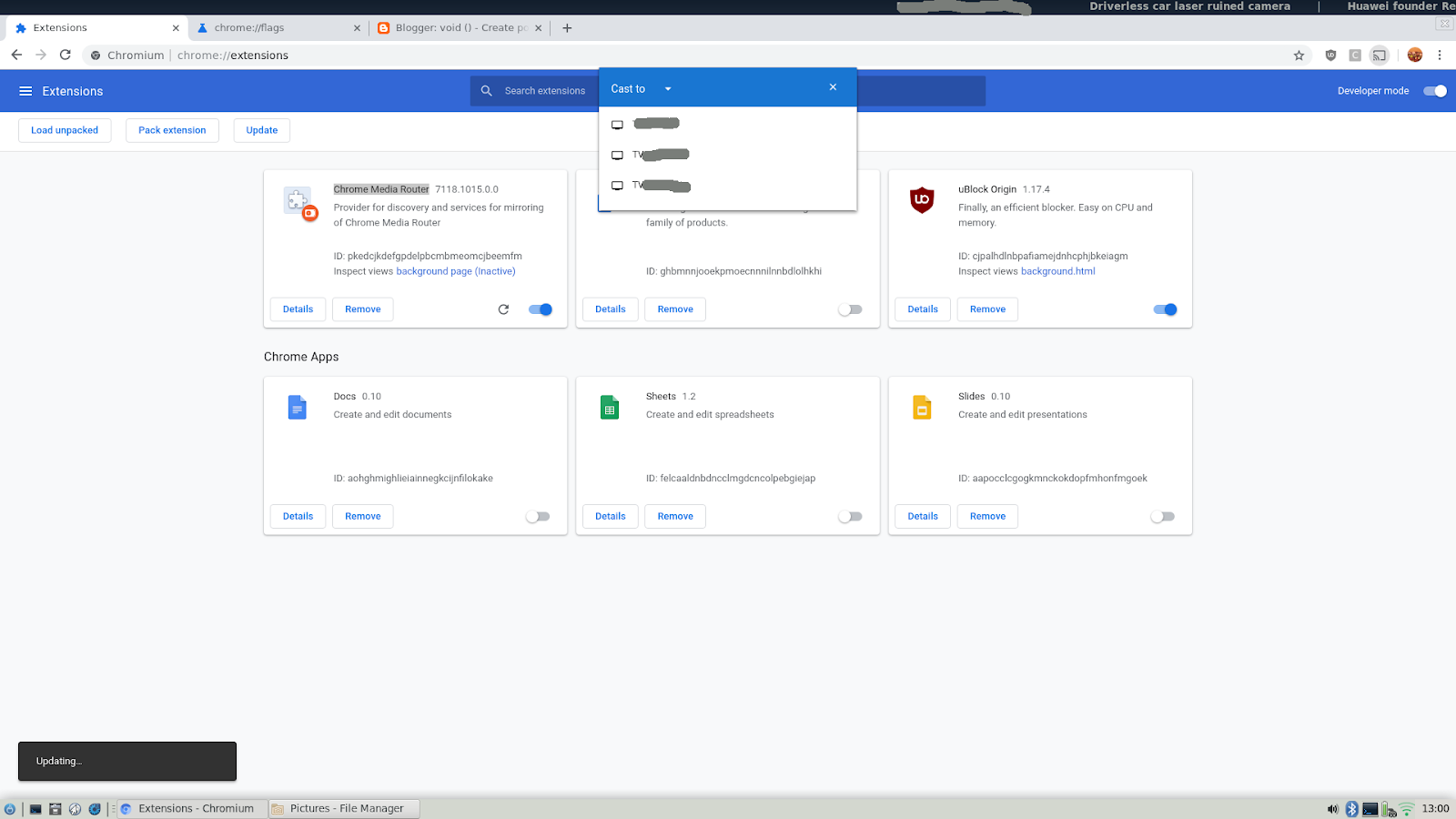This screenshot has width=1456, height=819.
Task: Toggle Developer mode switch
Action: [1435, 91]
